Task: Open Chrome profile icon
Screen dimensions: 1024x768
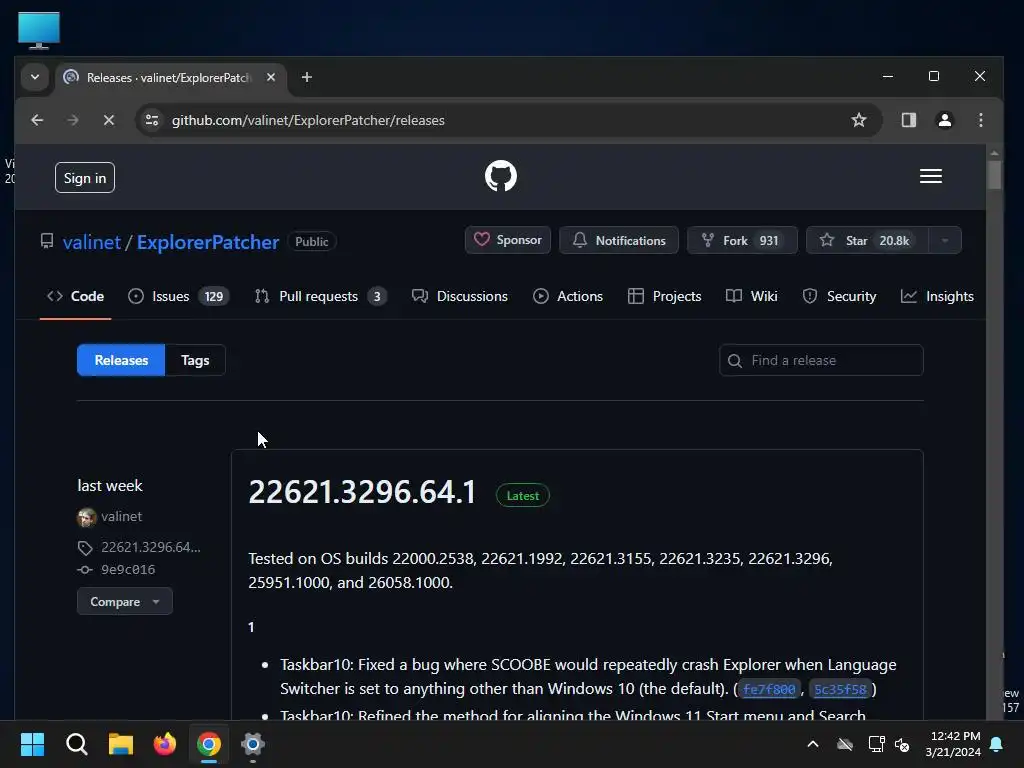Action: [944, 120]
